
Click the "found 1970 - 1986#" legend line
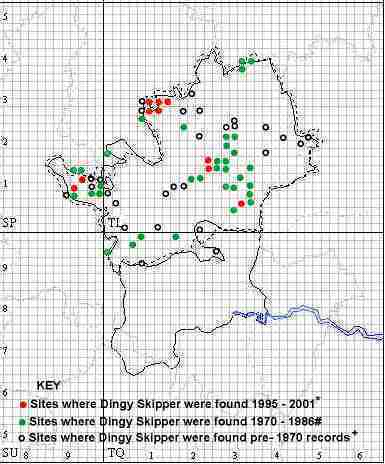click(x=176, y=421)
